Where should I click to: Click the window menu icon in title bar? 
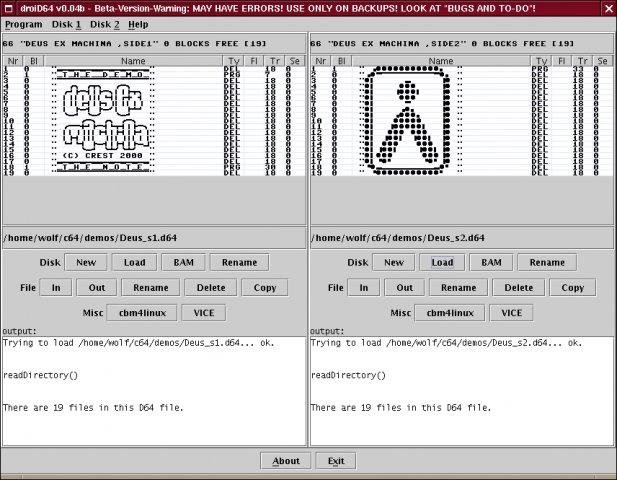click(8, 8)
